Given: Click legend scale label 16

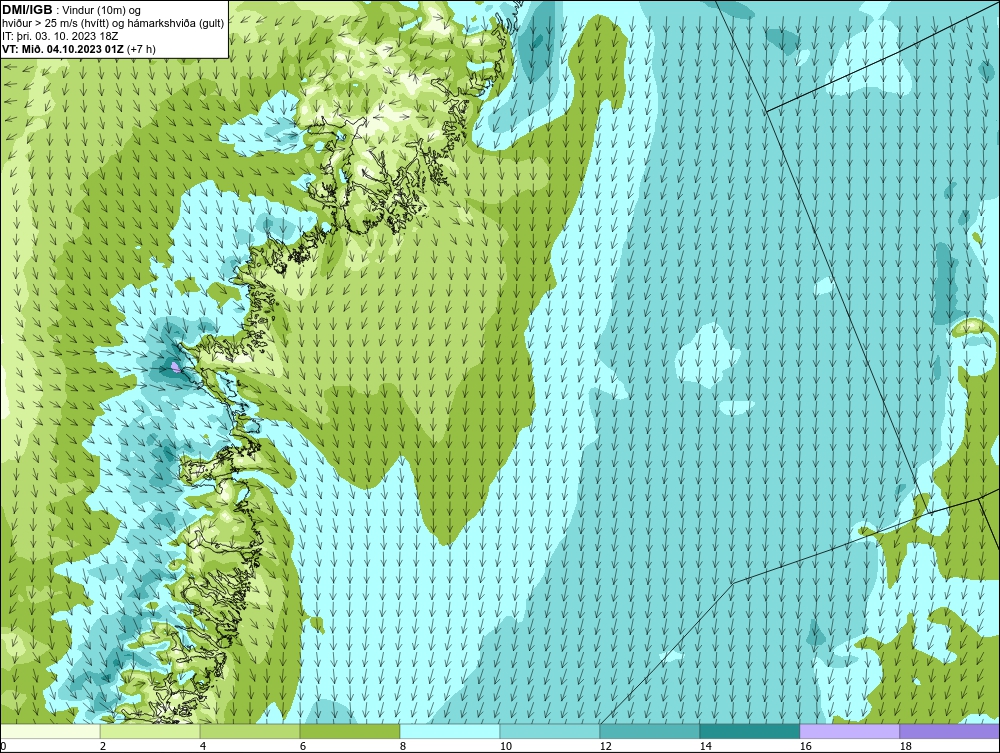Looking at the screenshot, I should click(x=805, y=746).
